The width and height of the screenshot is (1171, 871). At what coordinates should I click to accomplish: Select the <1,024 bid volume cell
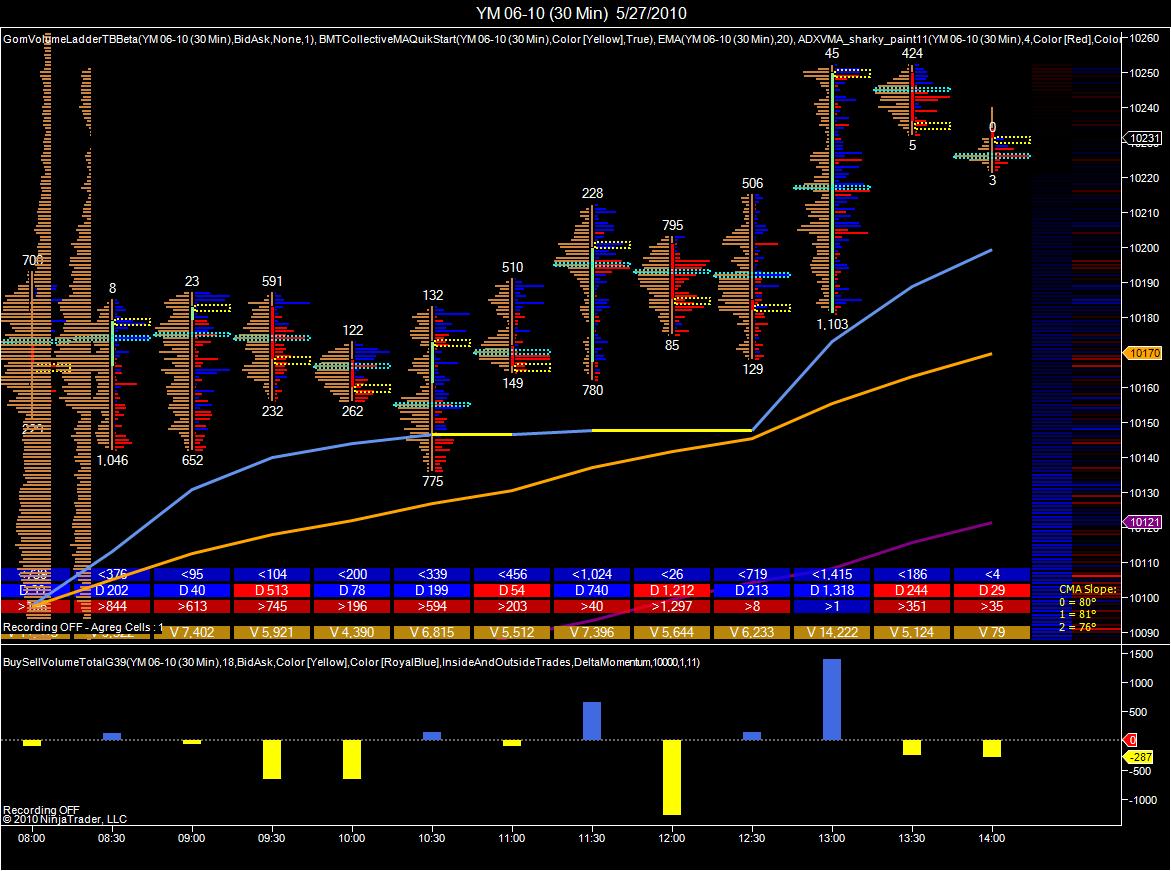click(x=591, y=574)
